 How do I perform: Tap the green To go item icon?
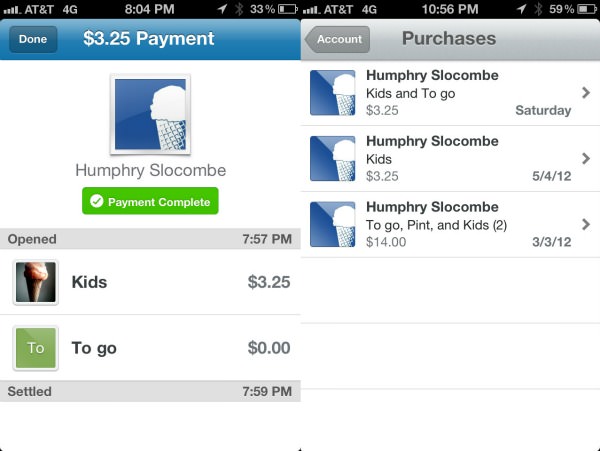pos(36,348)
